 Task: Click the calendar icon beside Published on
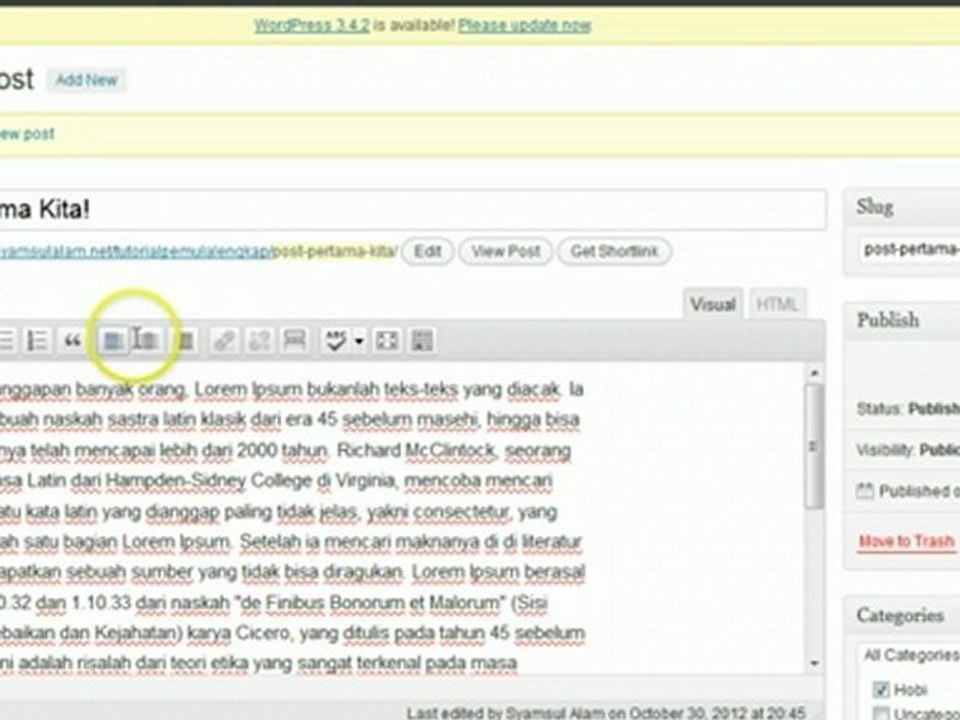864,490
